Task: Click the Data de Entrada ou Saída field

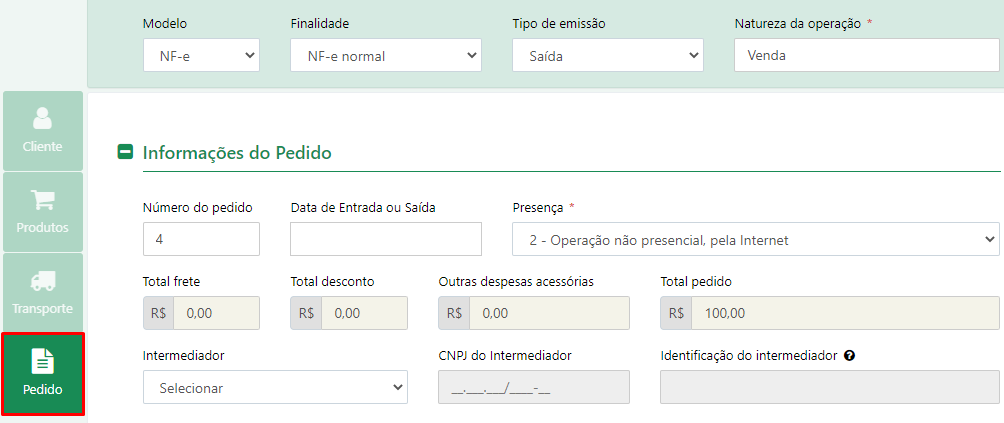Action: (x=385, y=239)
